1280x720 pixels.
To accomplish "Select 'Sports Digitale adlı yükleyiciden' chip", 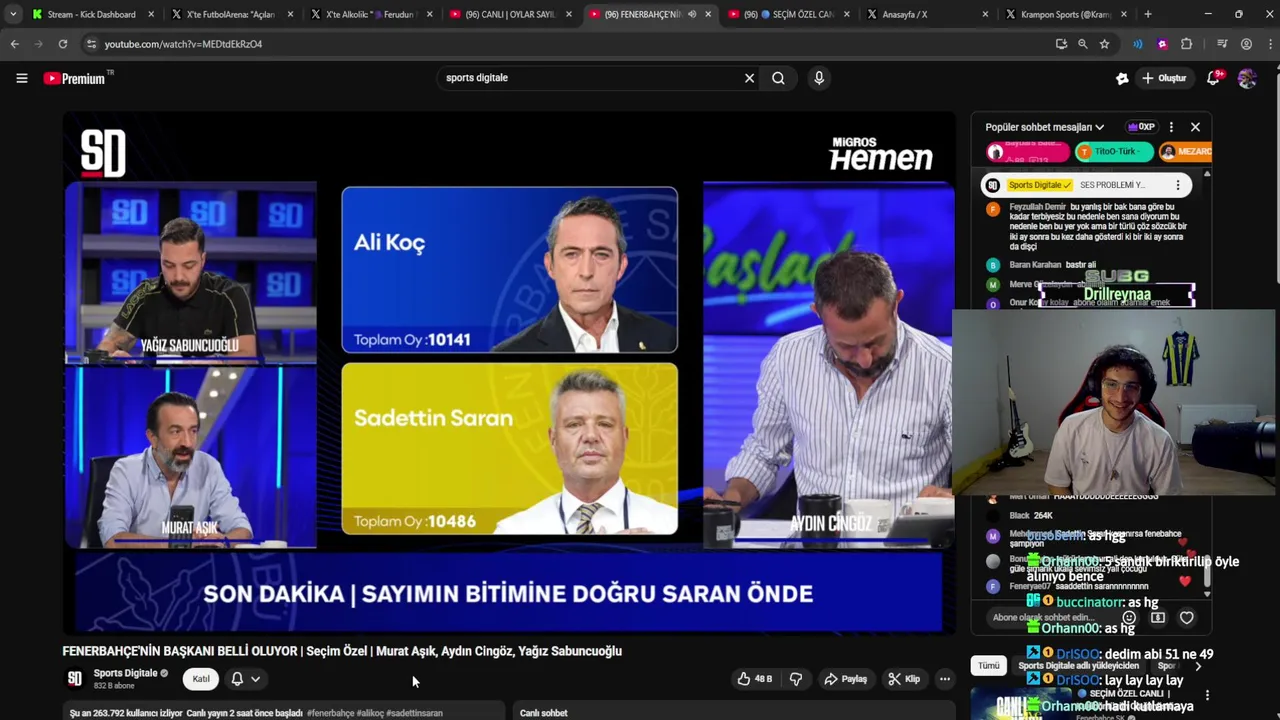I will coord(1078,666).
